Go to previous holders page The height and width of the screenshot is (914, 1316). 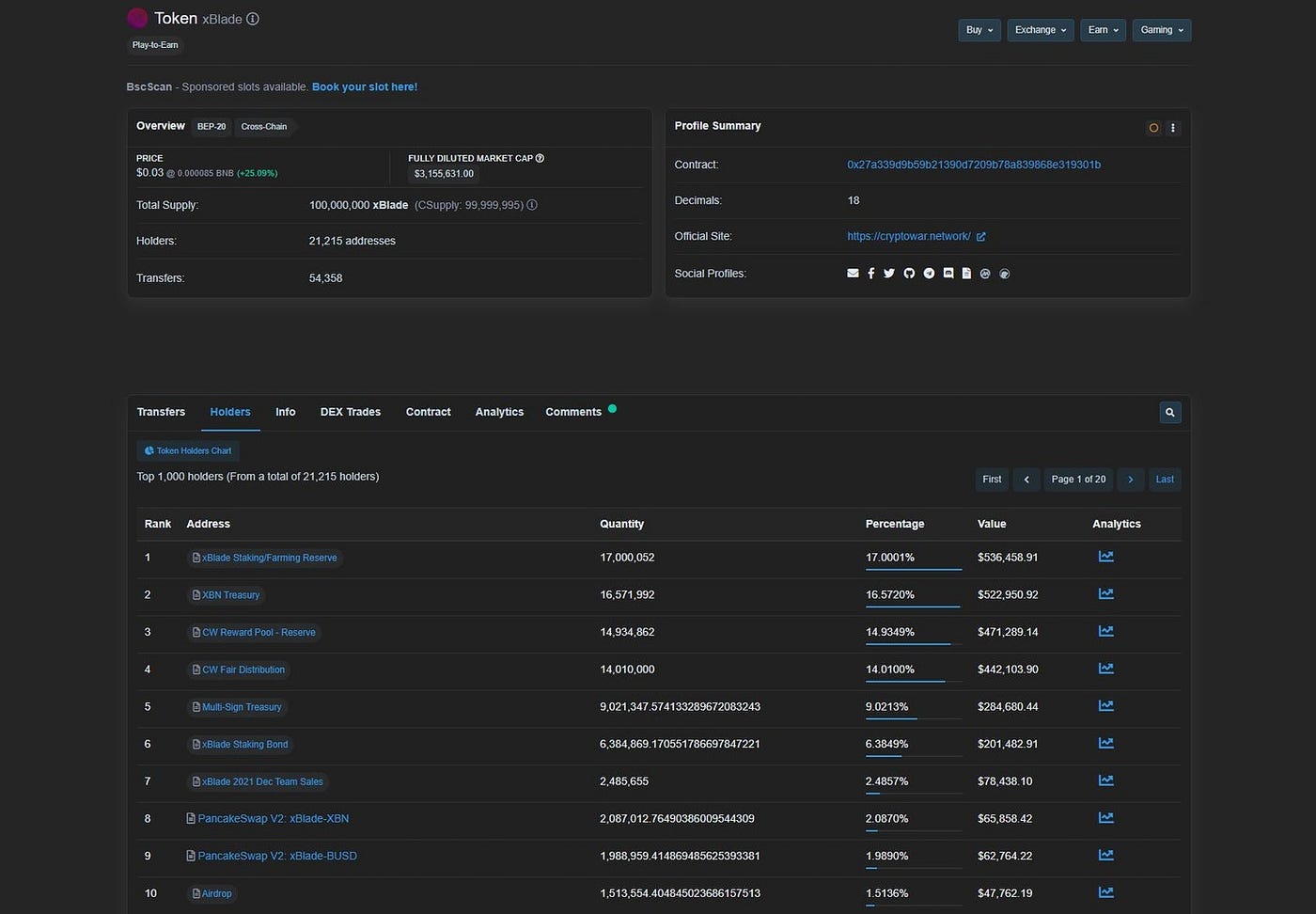(x=1026, y=480)
